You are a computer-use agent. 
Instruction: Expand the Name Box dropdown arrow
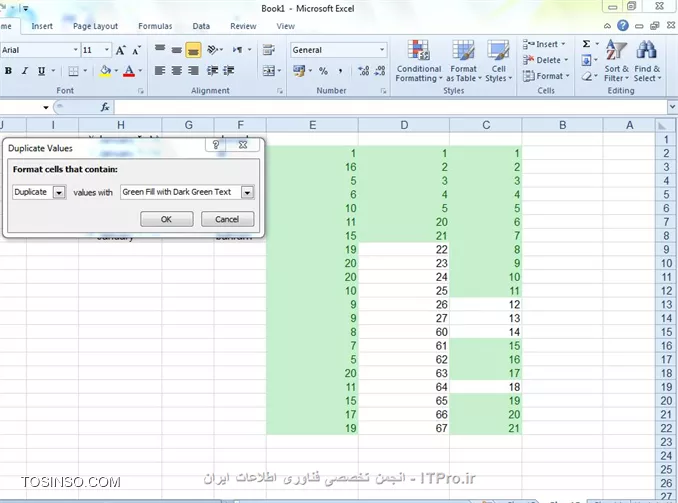pyautogui.click(x=46, y=107)
